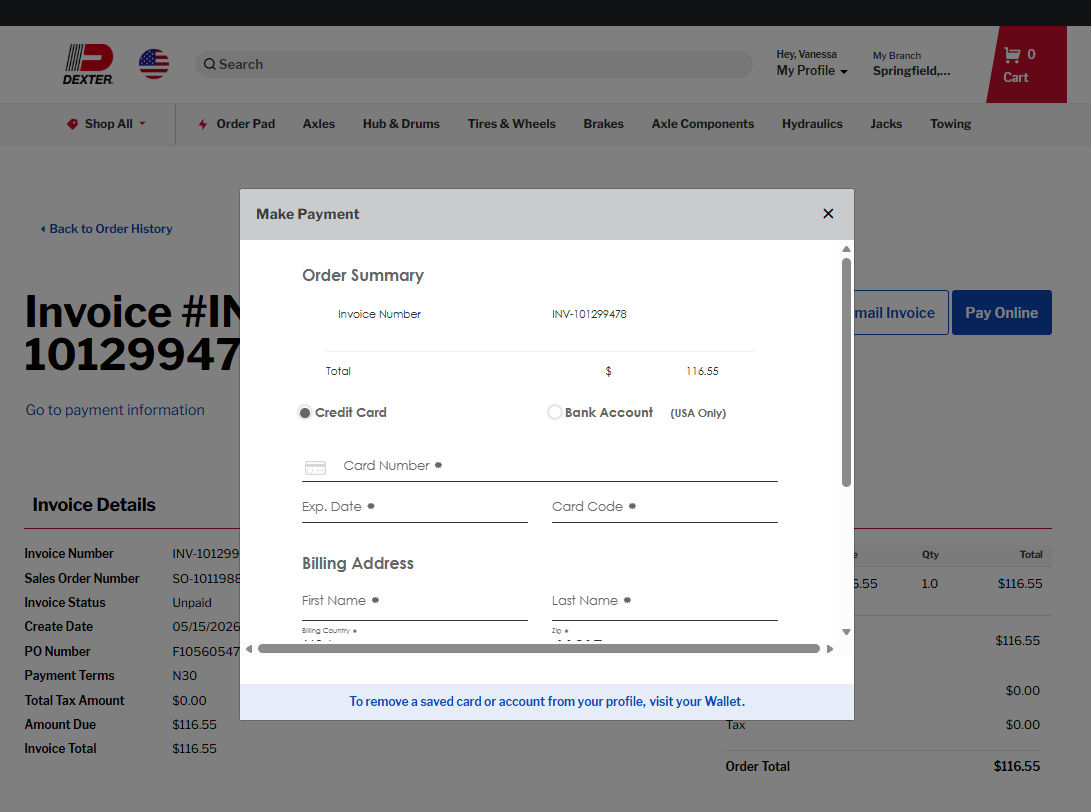Focus the Exp. Date field
Image resolution: width=1091 pixels, height=812 pixels.
415,508
